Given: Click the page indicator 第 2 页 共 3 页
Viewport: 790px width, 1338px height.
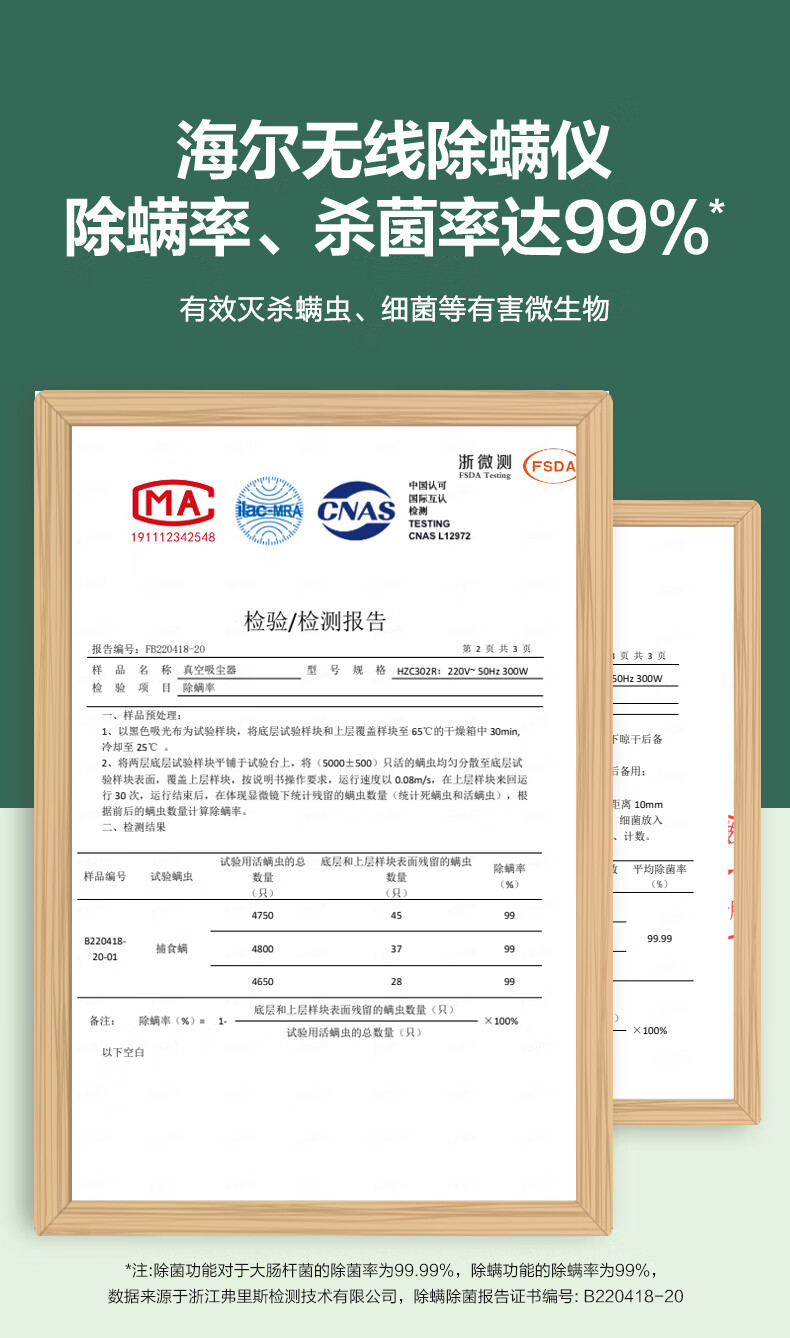Looking at the screenshot, I should click(x=496, y=649).
